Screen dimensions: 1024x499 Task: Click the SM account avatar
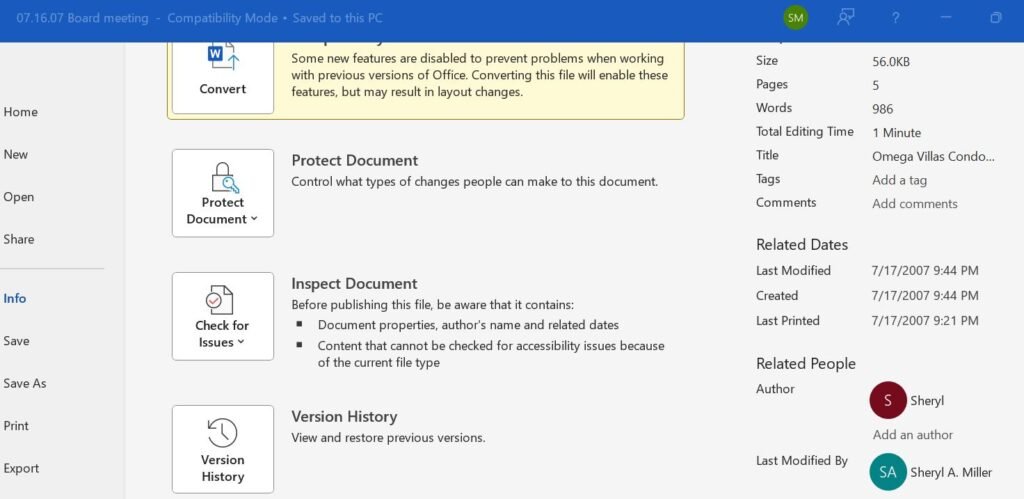(x=796, y=18)
